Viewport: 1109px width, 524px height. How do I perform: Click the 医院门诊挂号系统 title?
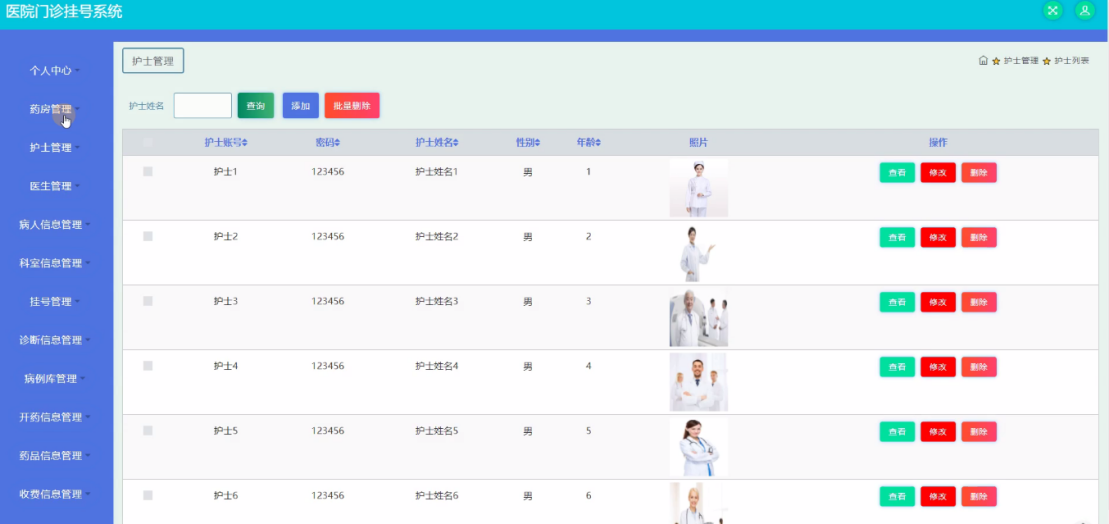coord(64,11)
